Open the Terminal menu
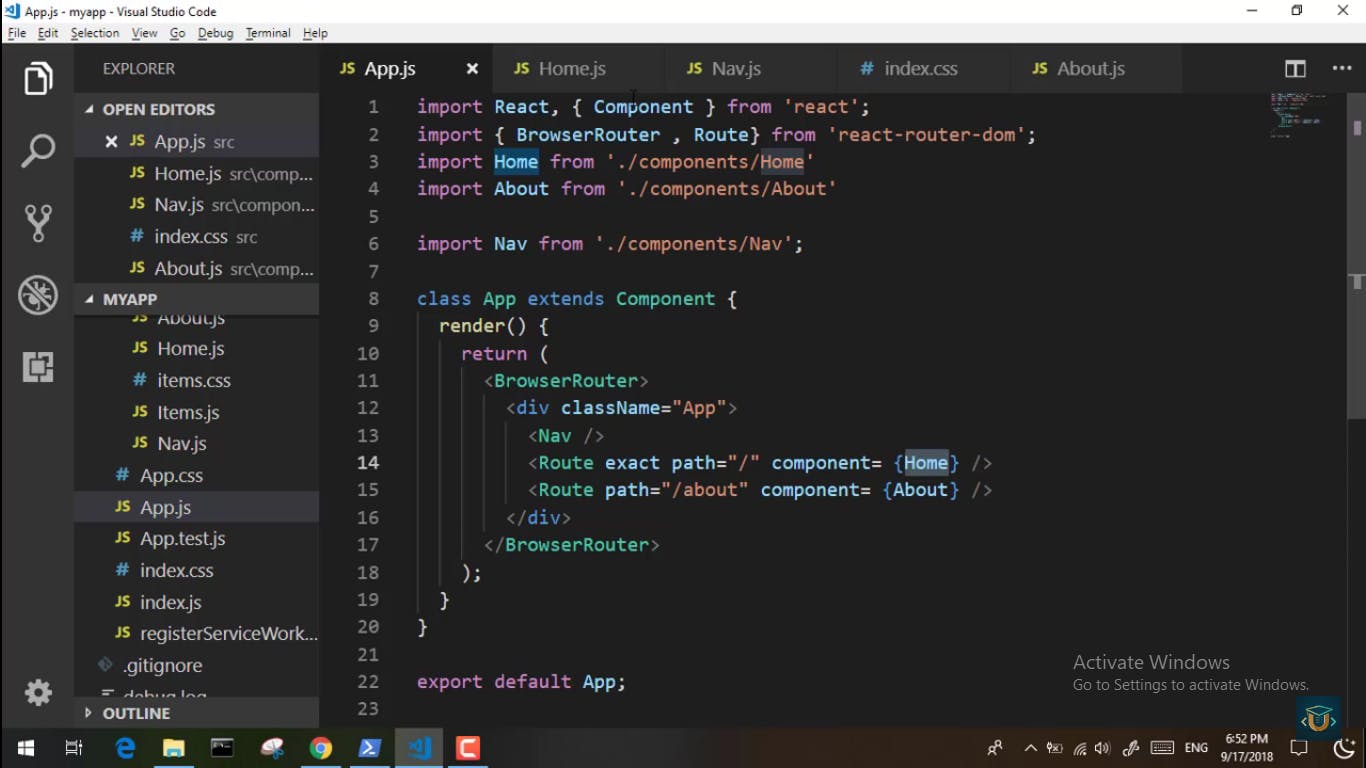This screenshot has width=1366, height=768. (268, 33)
